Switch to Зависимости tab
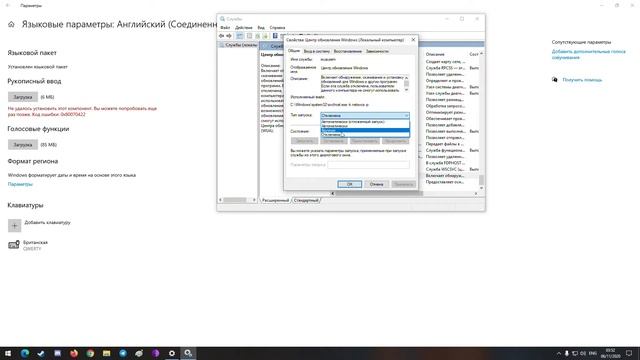This screenshot has width=640, height=360. (x=377, y=51)
